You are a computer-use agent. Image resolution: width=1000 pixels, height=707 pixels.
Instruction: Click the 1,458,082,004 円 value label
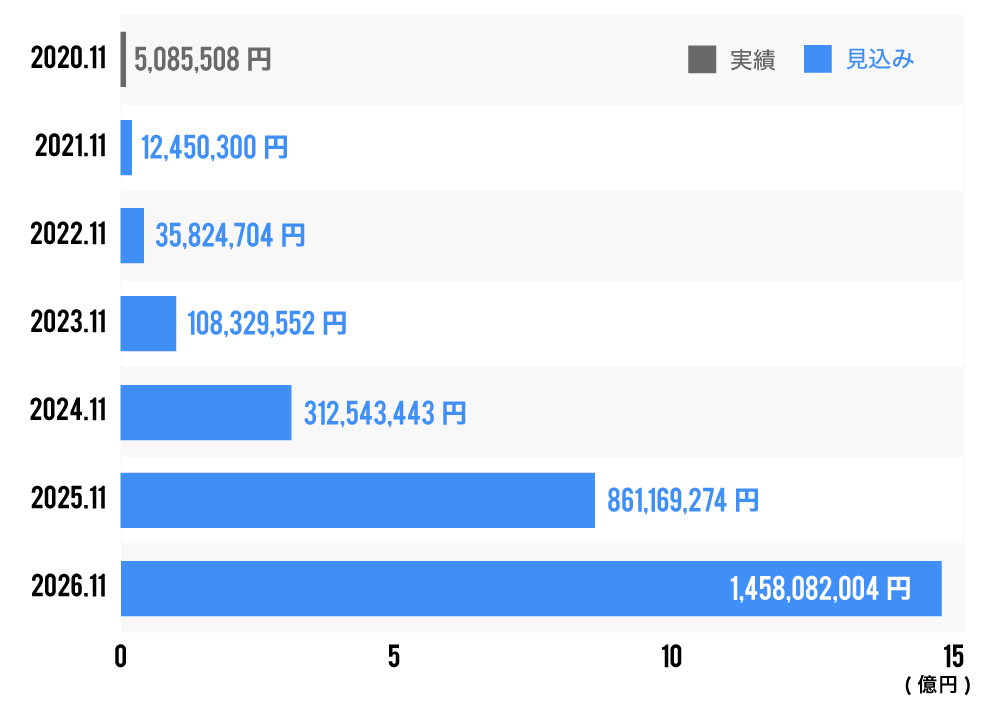tap(820, 589)
